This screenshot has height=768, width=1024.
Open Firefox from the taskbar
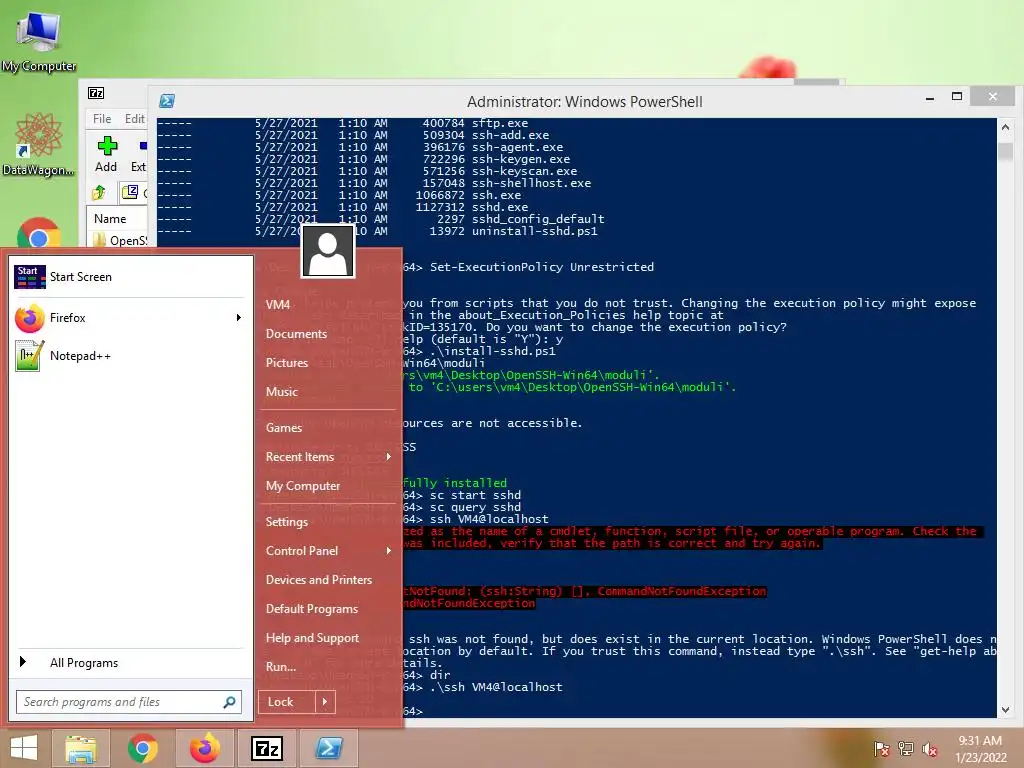(x=204, y=748)
